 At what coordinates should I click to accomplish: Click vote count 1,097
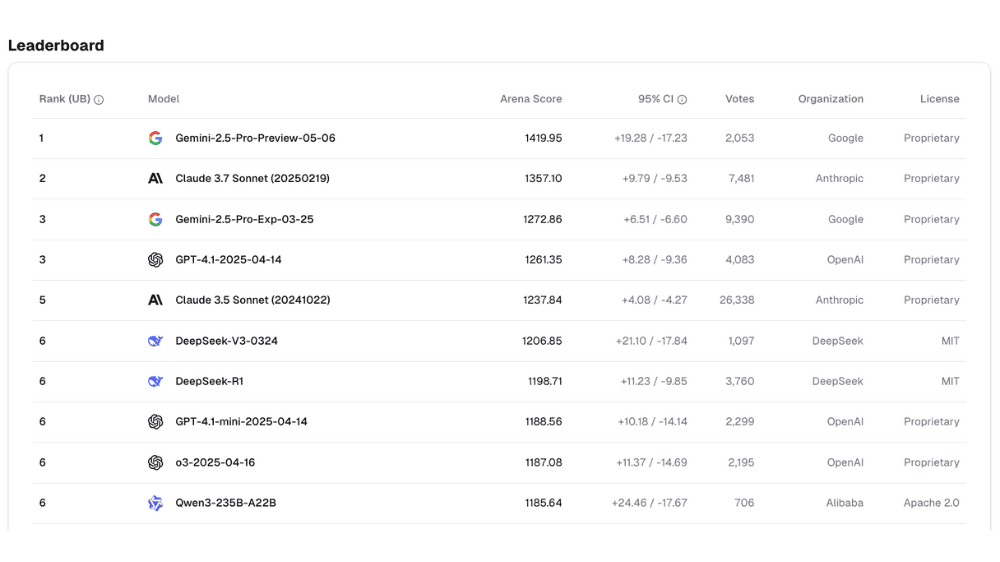coord(741,341)
